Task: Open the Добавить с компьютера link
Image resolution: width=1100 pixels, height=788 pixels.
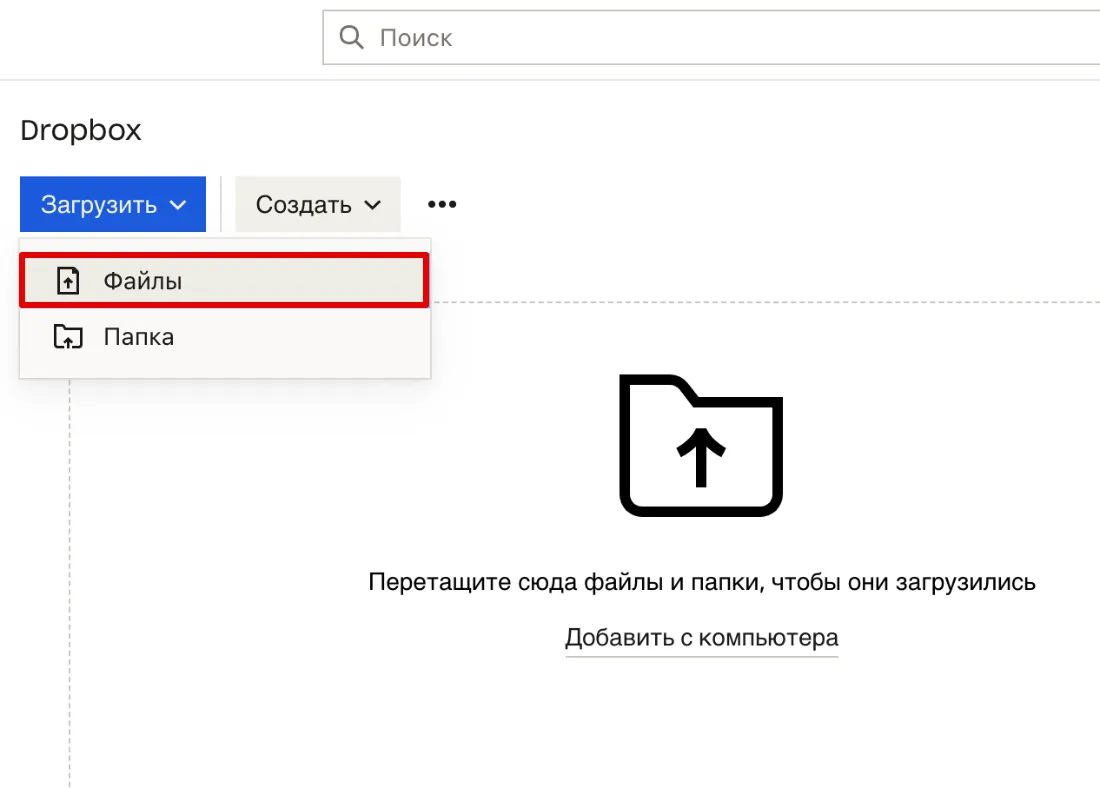Action: pos(702,638)
